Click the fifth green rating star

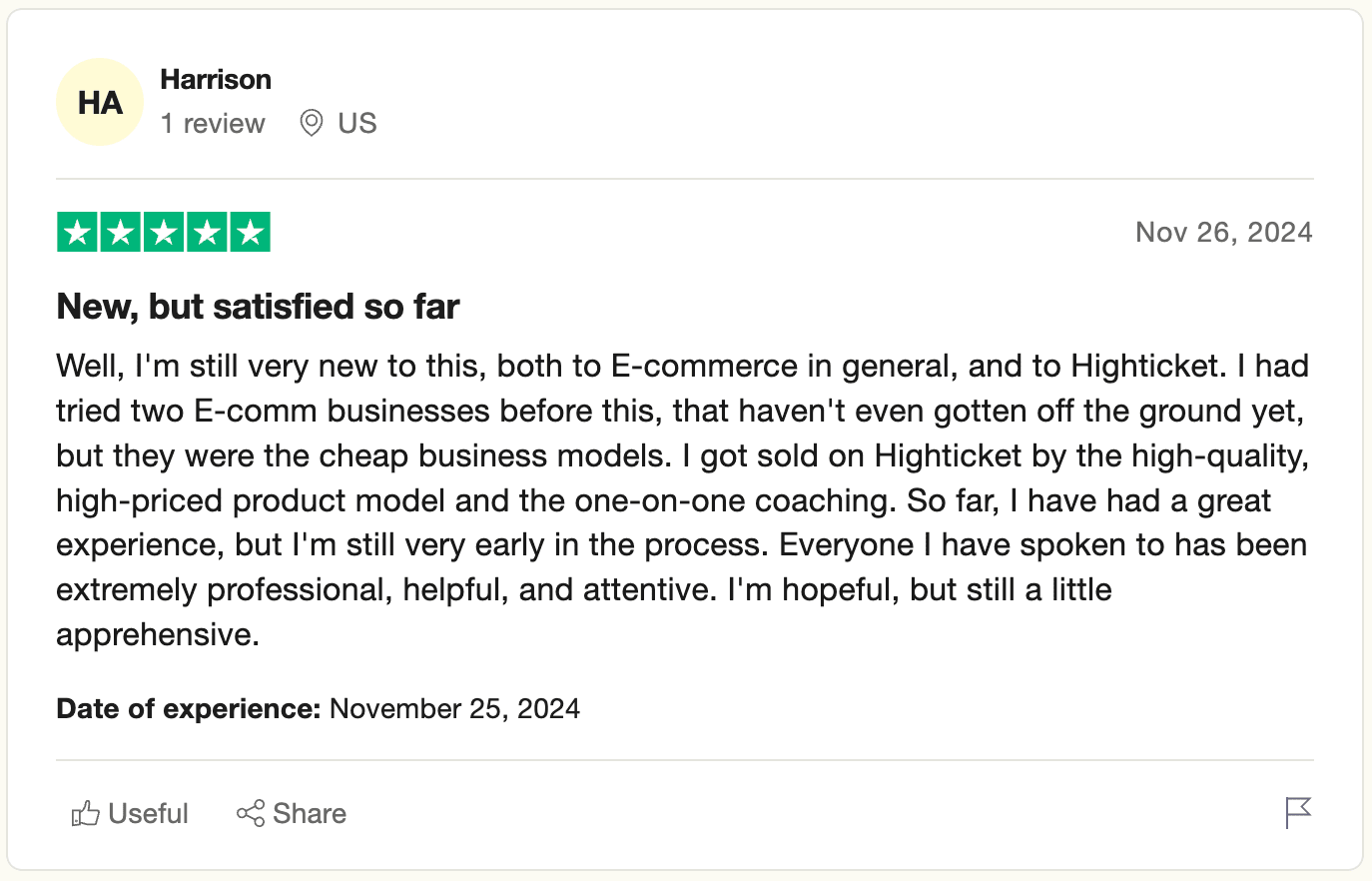click(250, 233)
